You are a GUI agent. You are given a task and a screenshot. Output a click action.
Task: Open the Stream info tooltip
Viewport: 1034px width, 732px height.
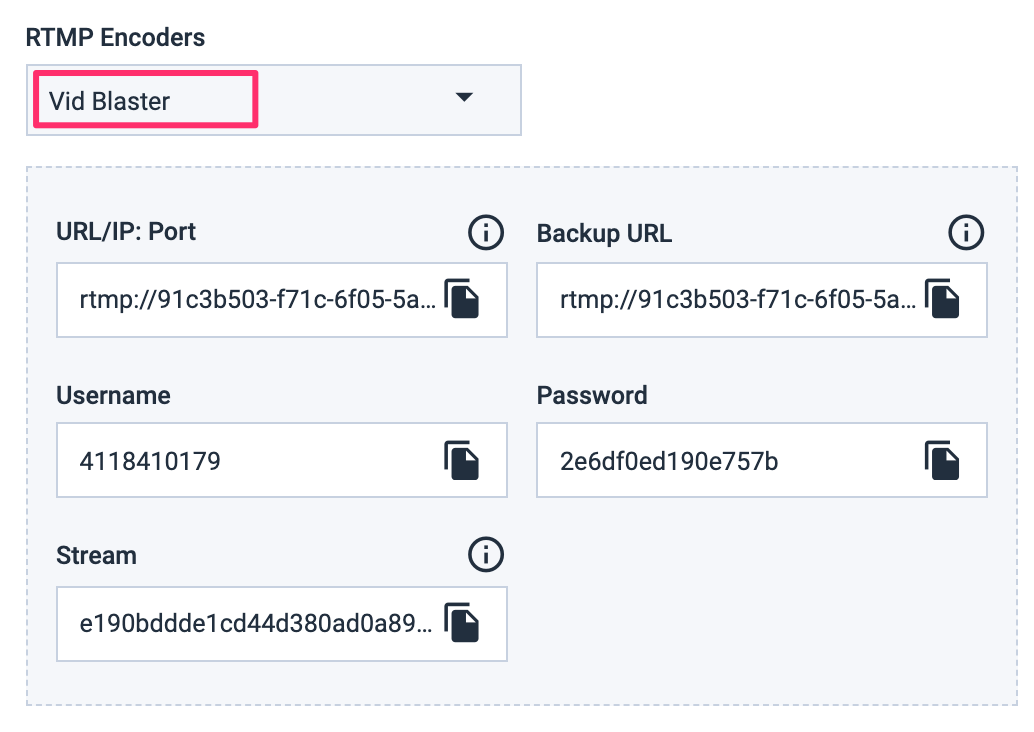(x=486, y=555)
